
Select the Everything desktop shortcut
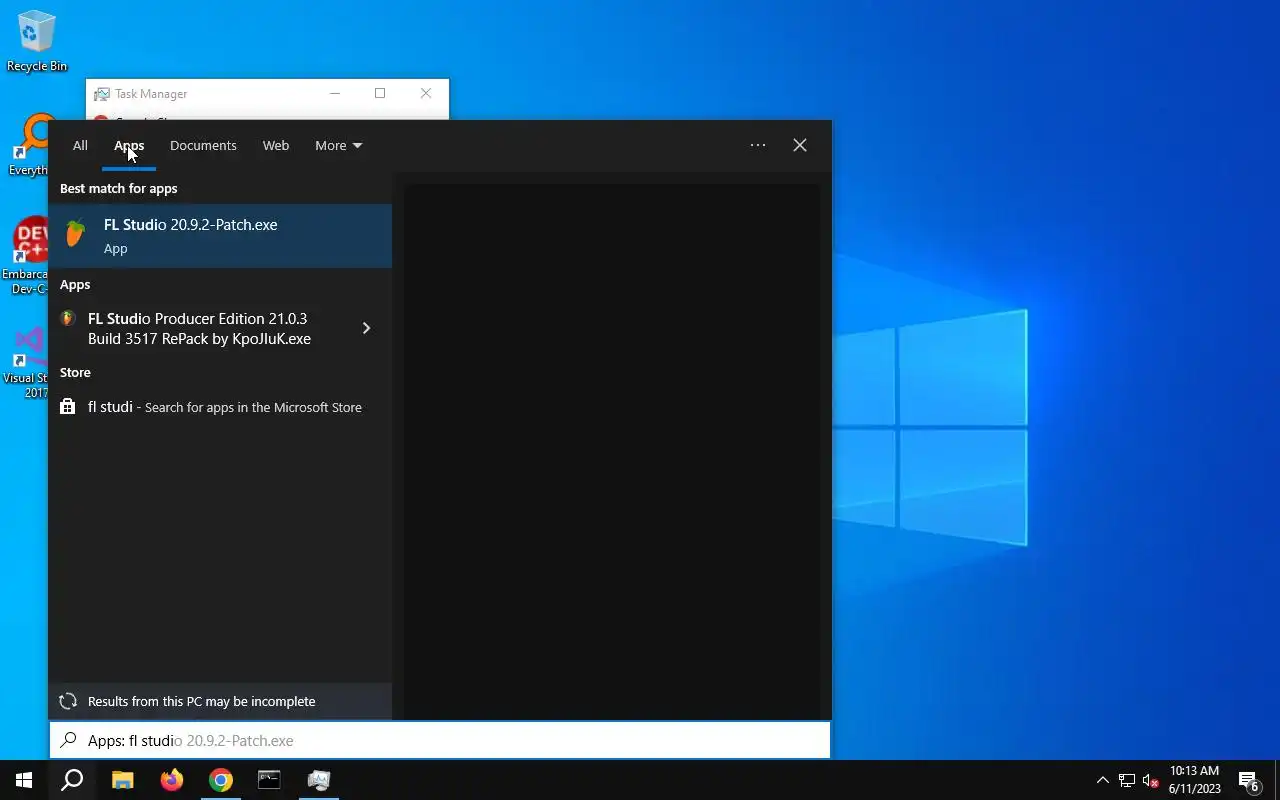(x=28, y=146)
